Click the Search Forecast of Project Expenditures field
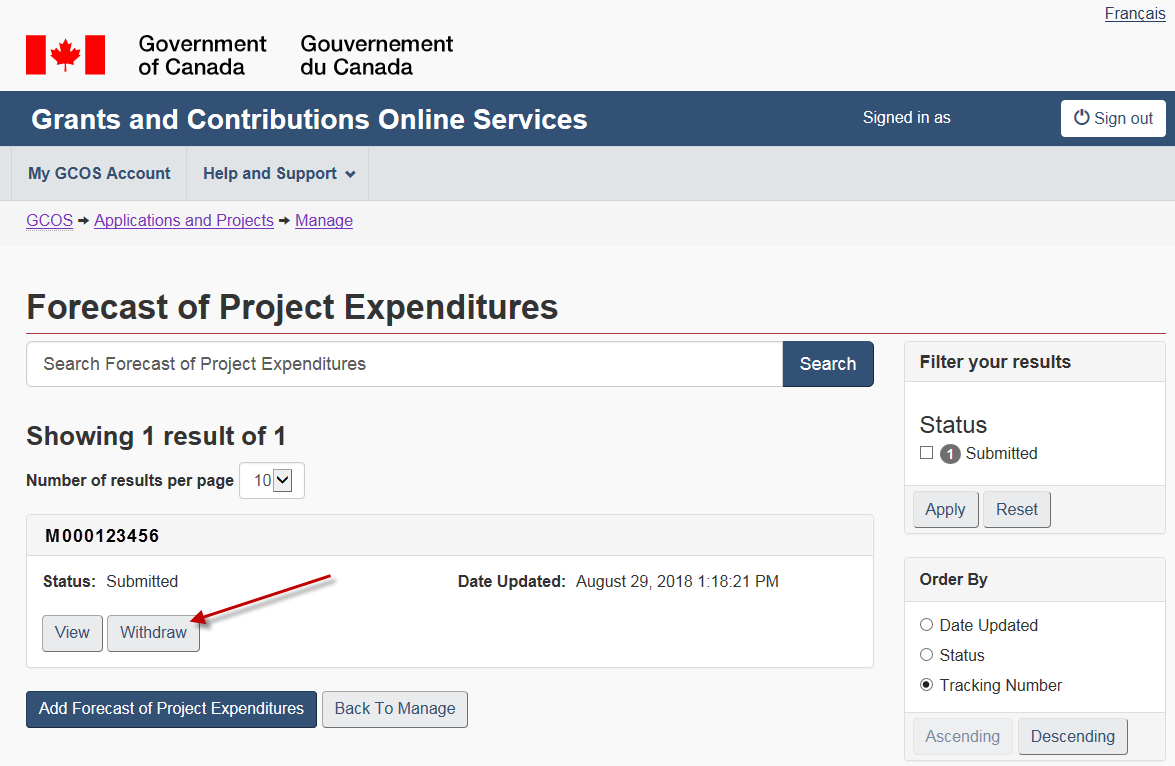The width and height of the screenshot is (1175, 766). pyautogui.click(x=404, y=364)
